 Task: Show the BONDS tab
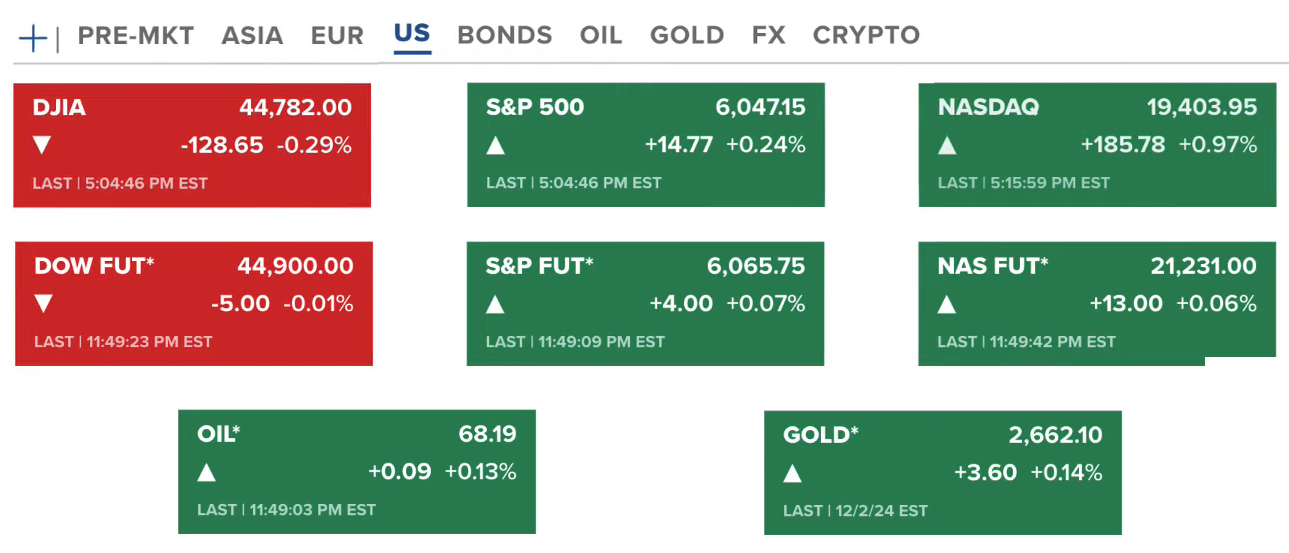[x=504, y=36]
